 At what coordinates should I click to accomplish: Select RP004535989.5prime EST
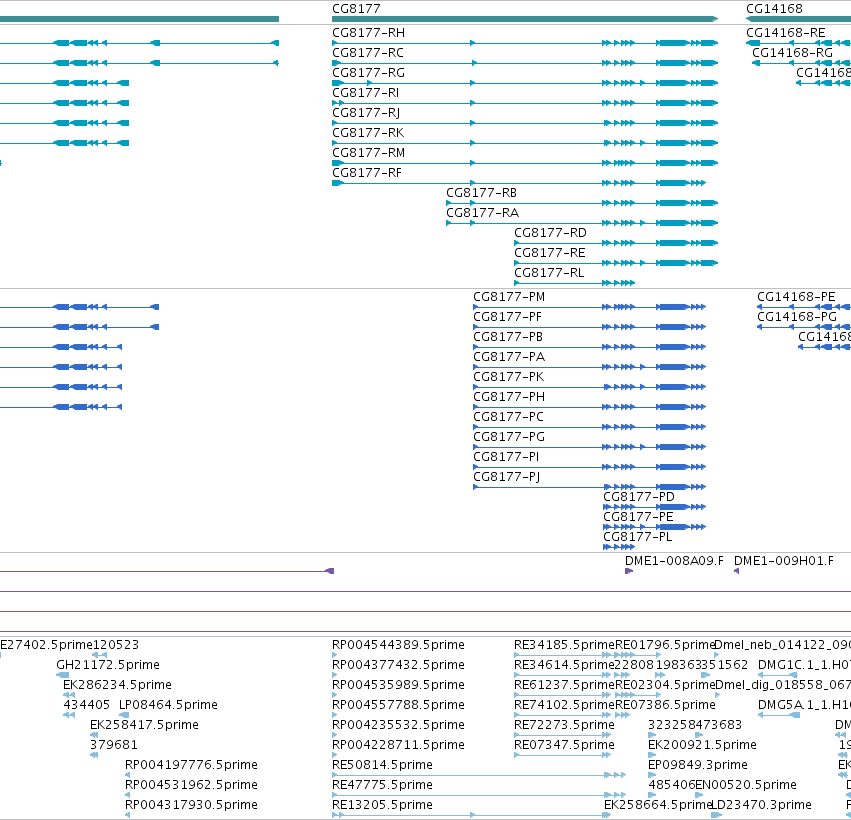398,685
